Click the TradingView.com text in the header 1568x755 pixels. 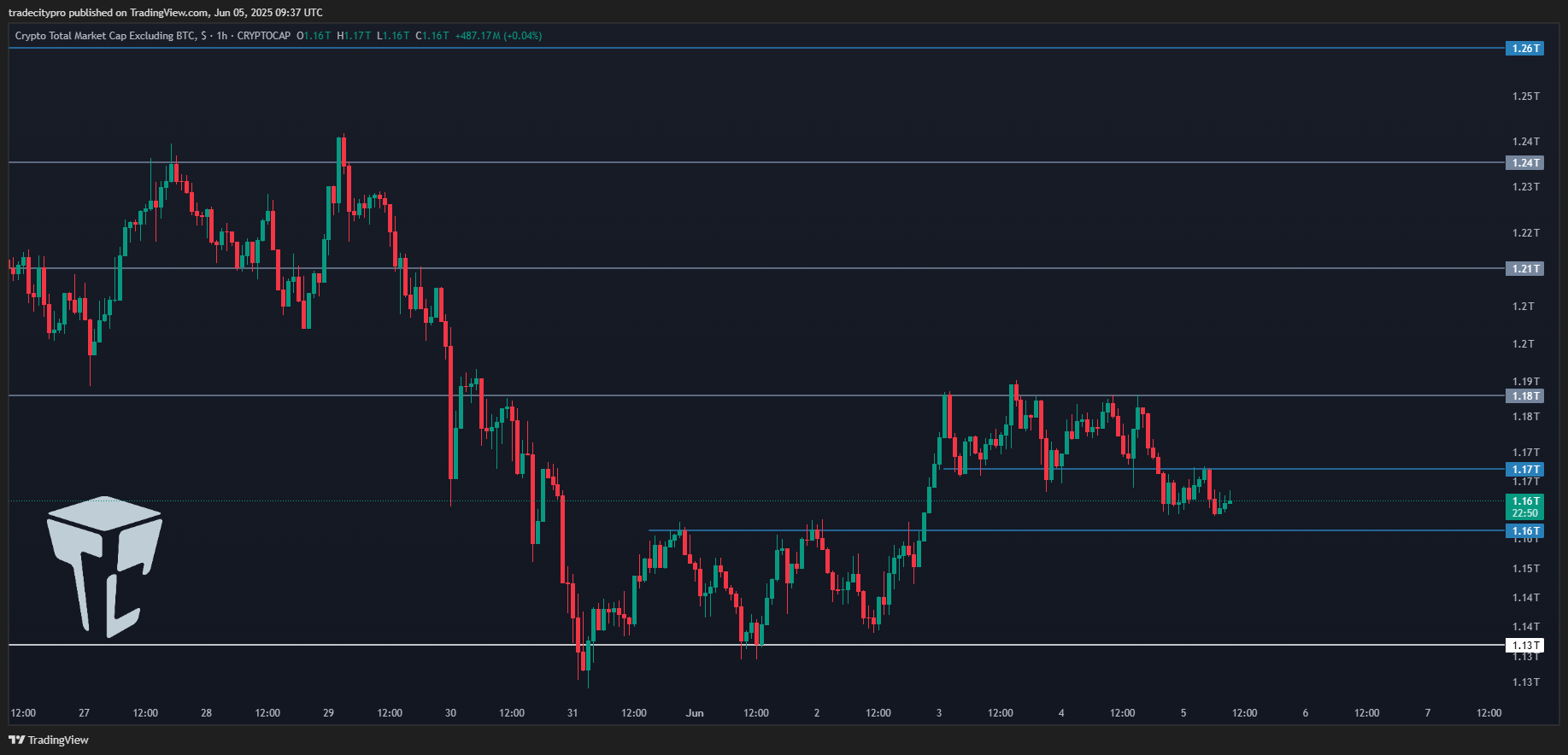[x=169, y=13]
